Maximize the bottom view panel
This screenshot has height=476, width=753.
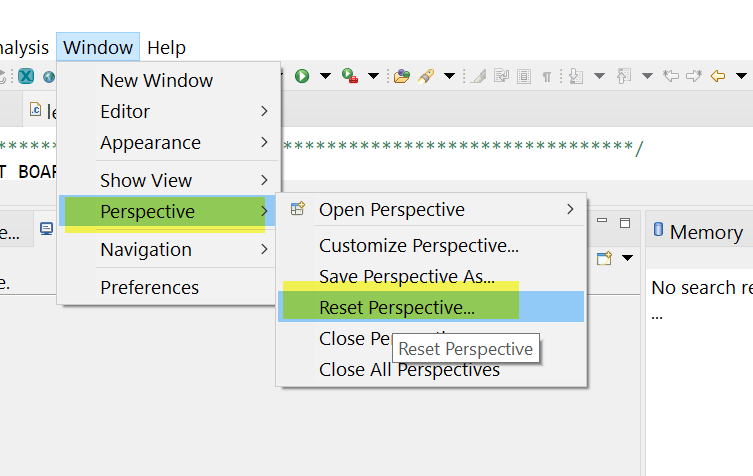(625, 222)
